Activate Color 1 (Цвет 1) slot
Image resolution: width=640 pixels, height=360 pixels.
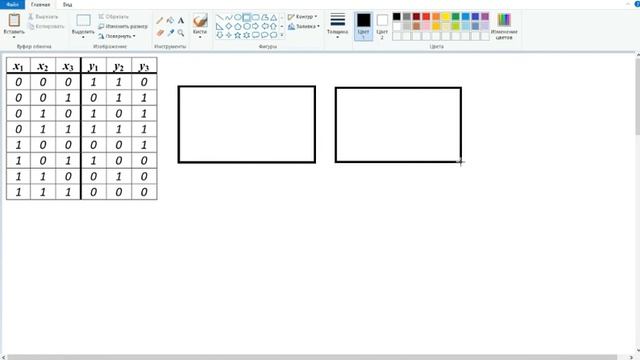363,27
